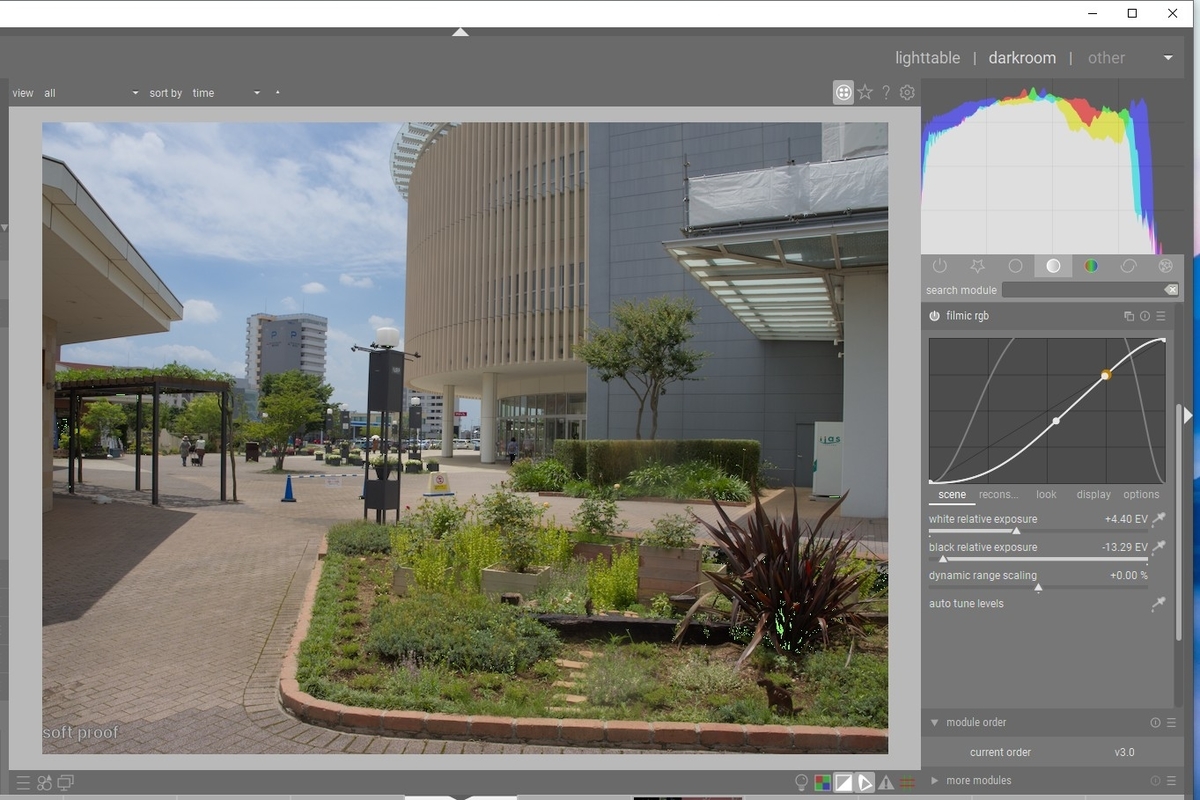The image size is (1200, 800).
Task: Switch to lighttable view
Action: (x=927, y=58)
